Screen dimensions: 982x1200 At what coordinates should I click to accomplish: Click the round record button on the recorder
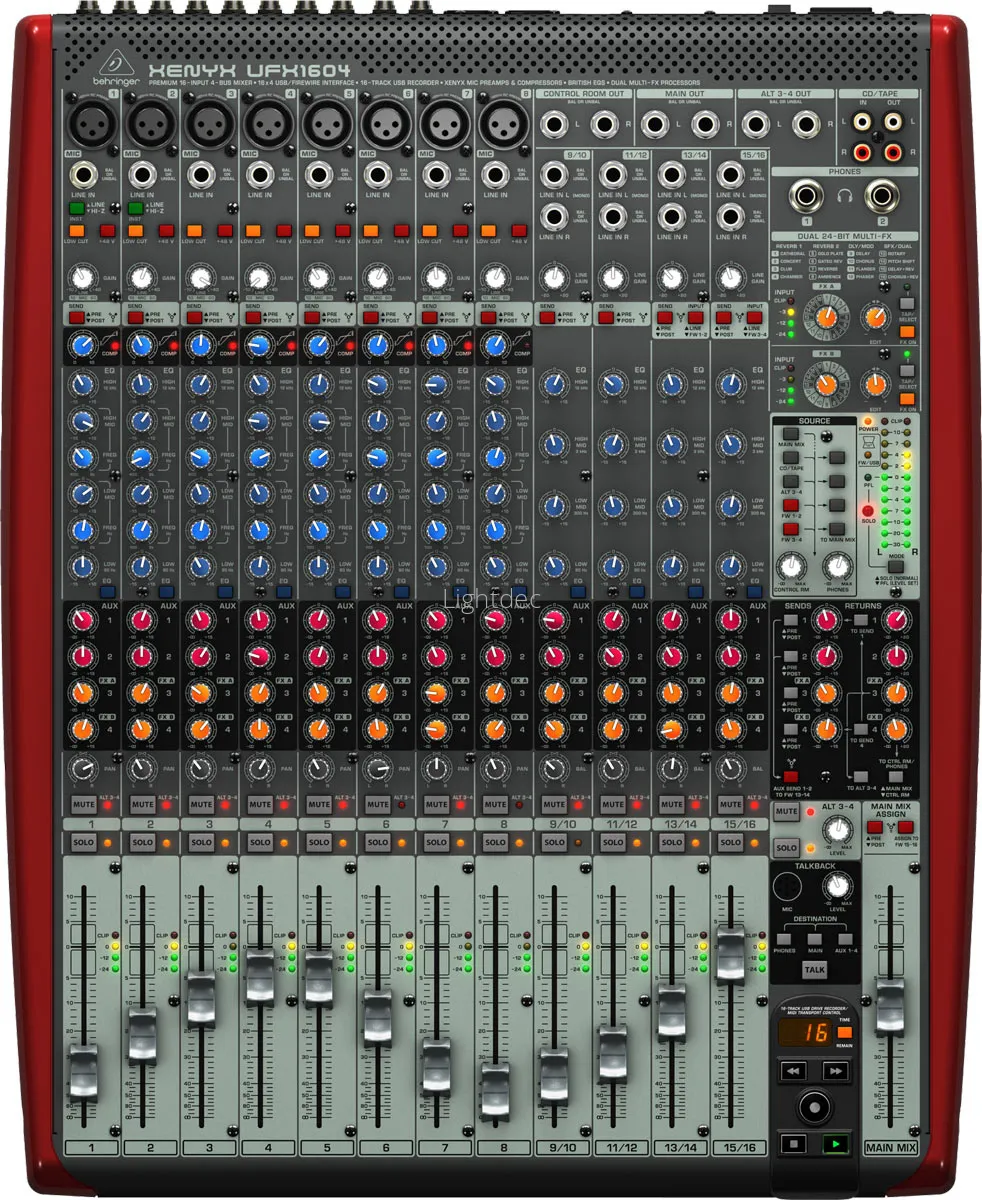[814, 1106]
